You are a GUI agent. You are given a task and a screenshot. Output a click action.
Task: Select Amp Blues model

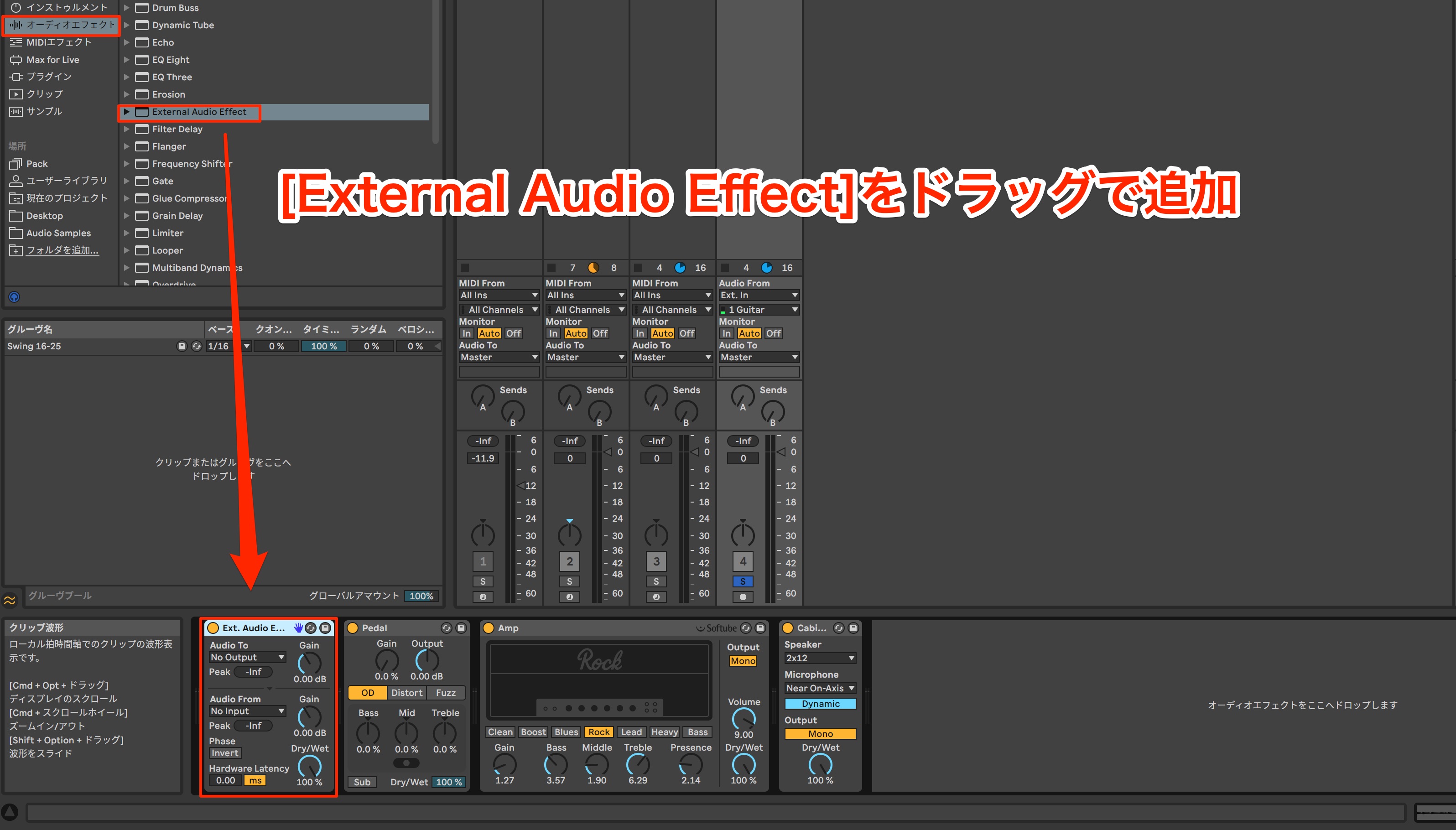[x=566, y=732]
